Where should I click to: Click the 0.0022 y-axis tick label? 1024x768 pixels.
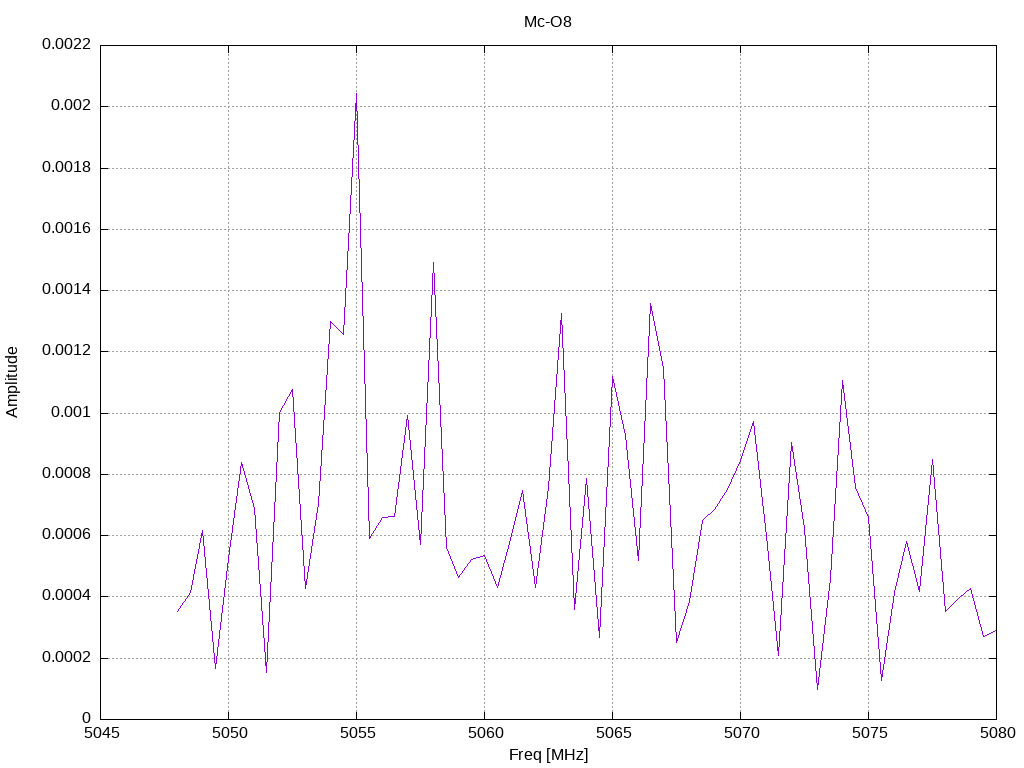pyautogui.click(x=67, y=44)
